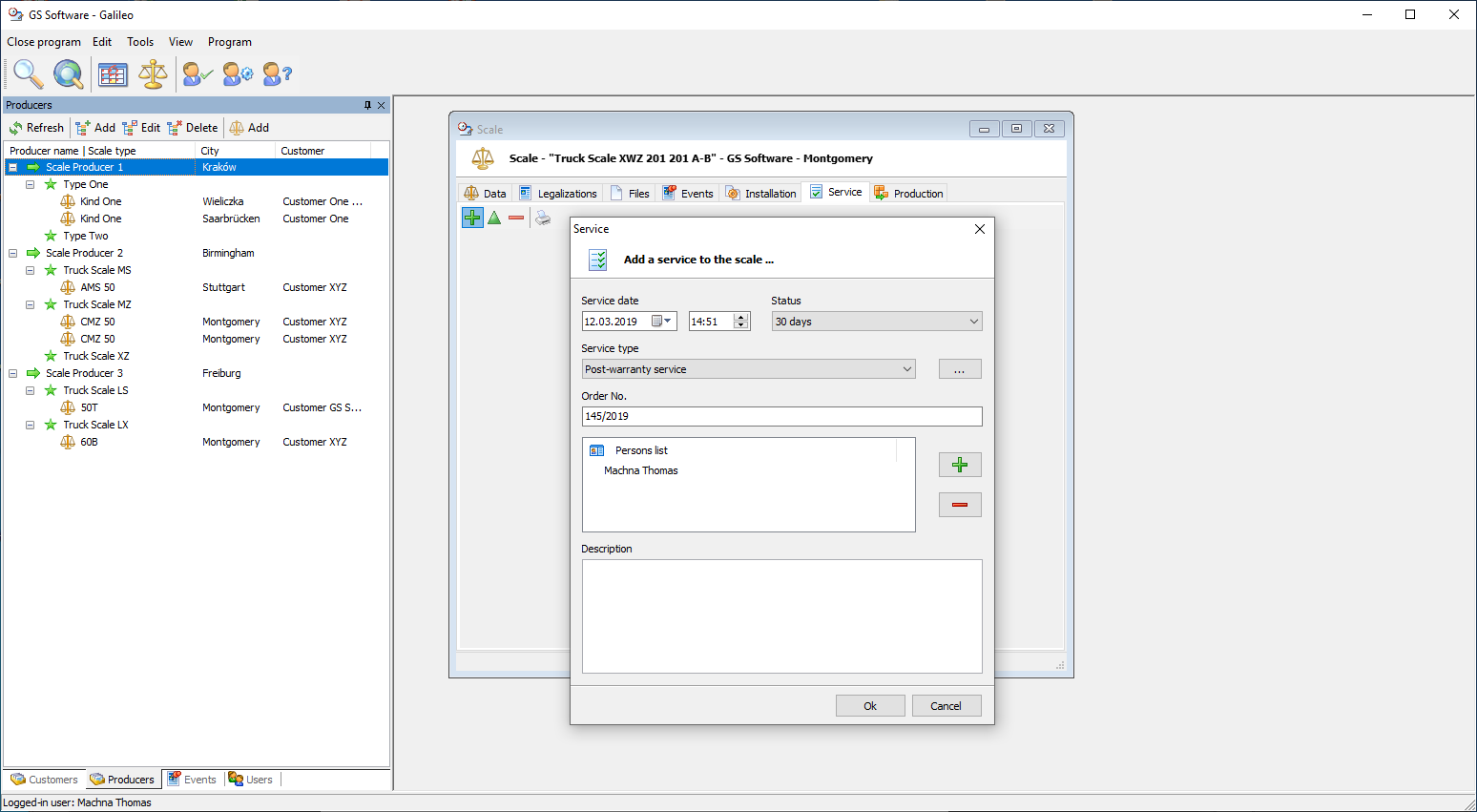The width and height of the screenshot is (1477, 812).
Task: Click the balance scale toolbar icon
Action: (x=153, y=73)
